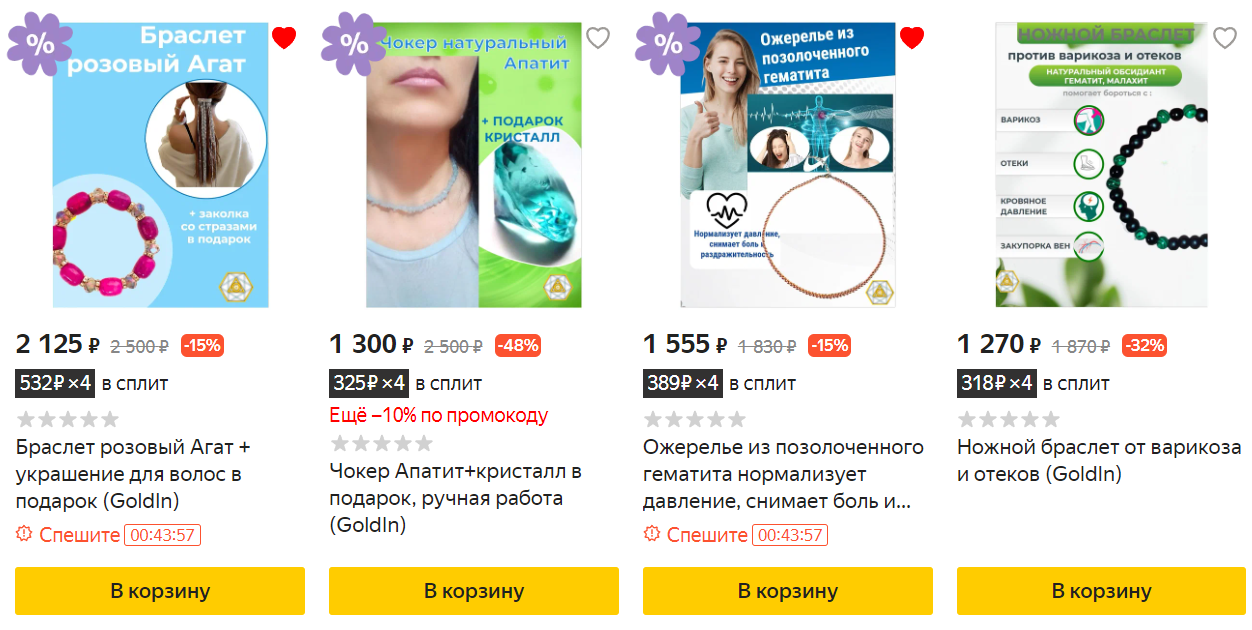Click clock icon beside first Спешите timer
Screen dimensions: 1252x630
coord(25,534)
